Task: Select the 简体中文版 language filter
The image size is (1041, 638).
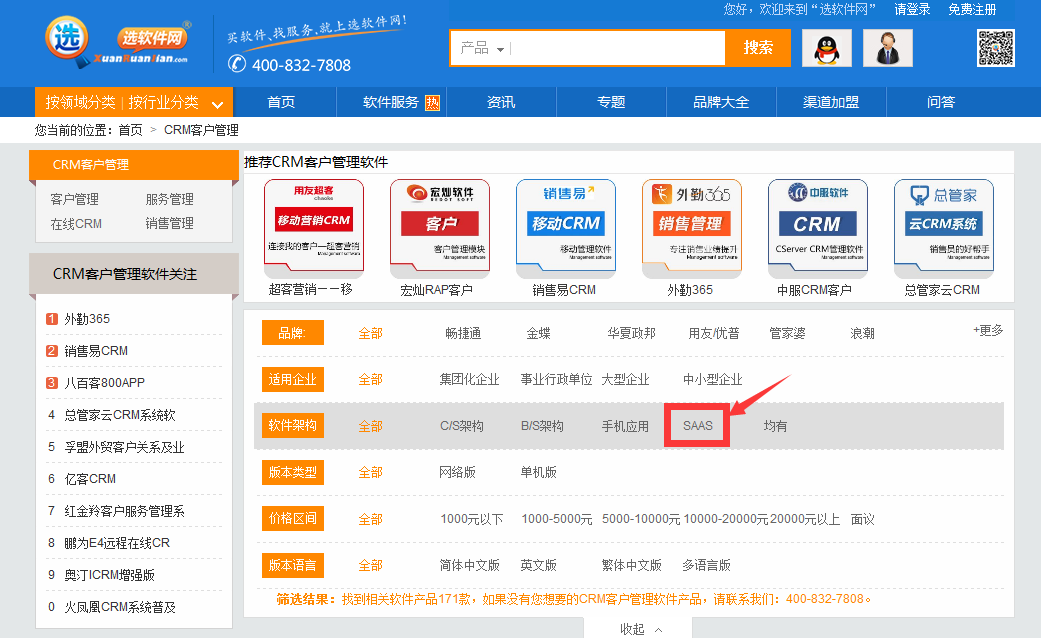Action: (x=469, y=565)
